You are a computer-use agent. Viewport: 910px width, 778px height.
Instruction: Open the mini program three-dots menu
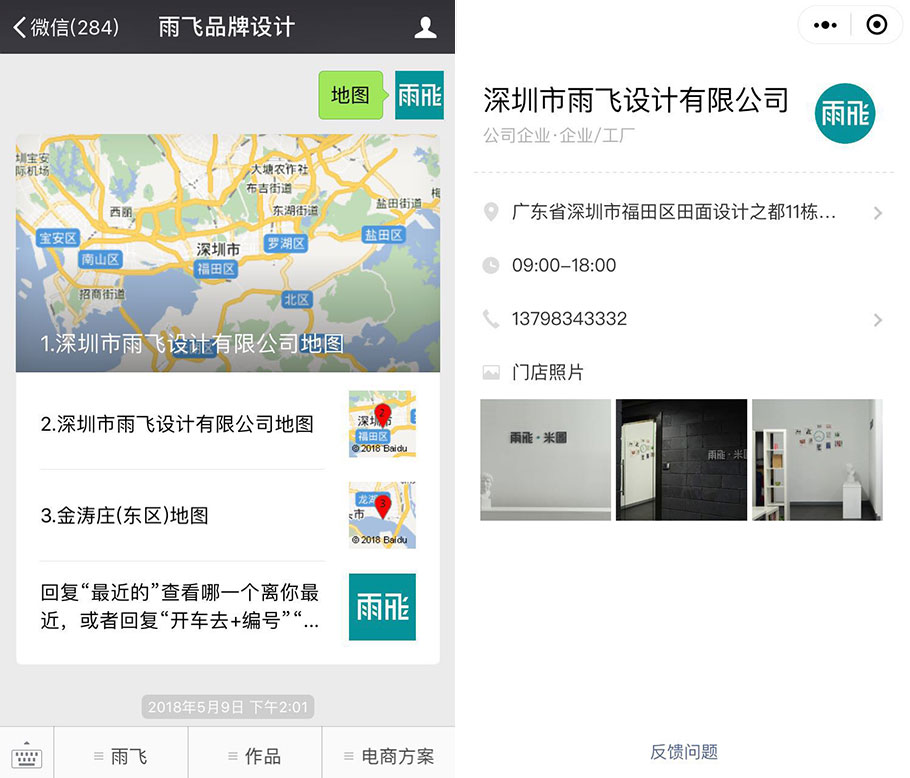825,25
